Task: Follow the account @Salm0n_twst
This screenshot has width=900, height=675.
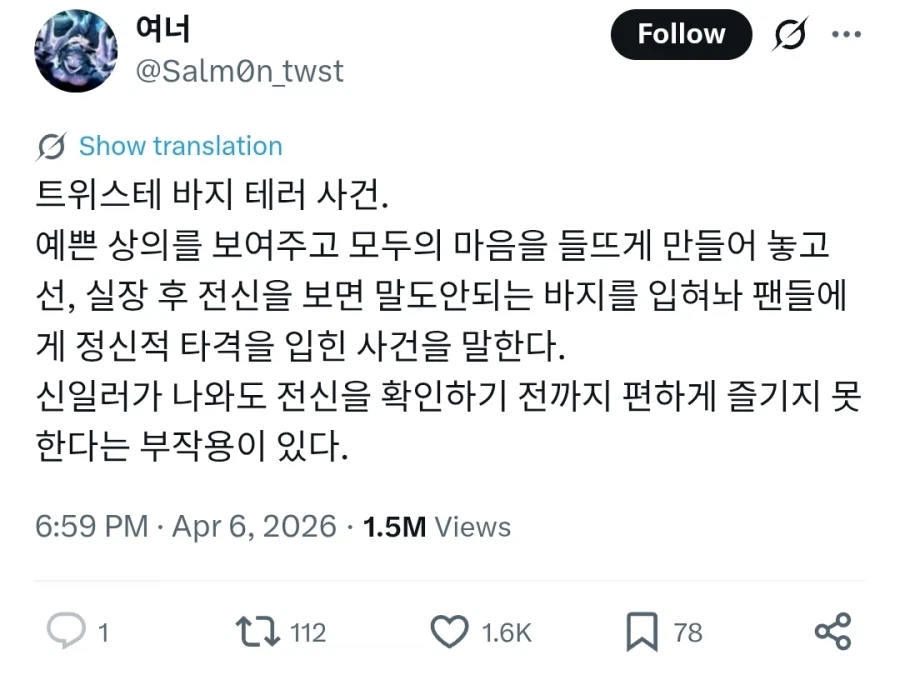Action: click(681, 33)
